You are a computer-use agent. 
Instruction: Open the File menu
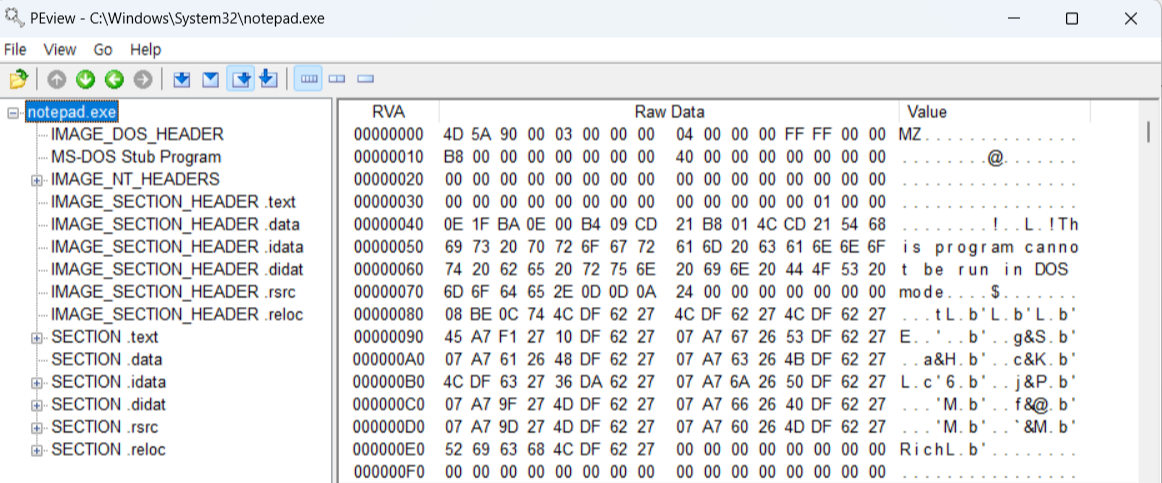[15, 50]
